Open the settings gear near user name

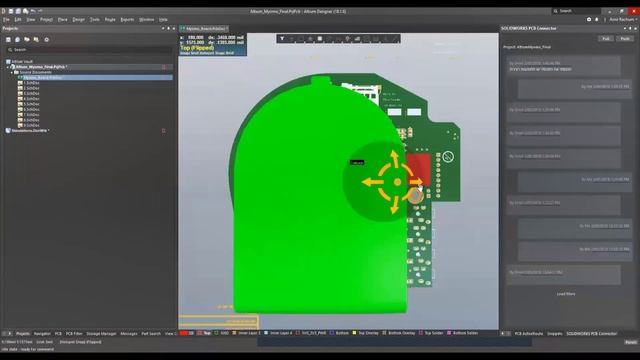pyautogui.click(x=589, y=19)
